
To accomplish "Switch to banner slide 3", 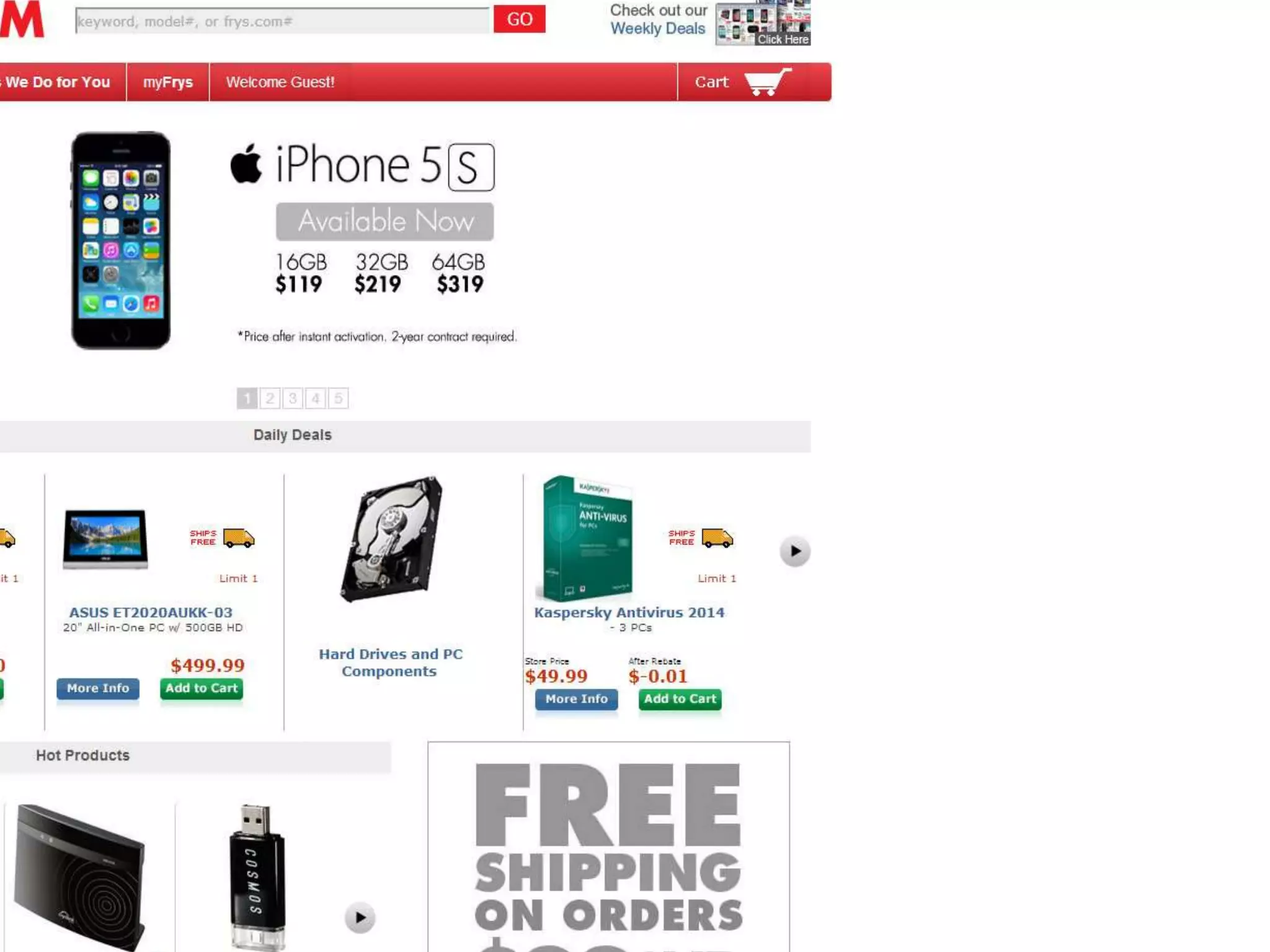I will [293, 398].
